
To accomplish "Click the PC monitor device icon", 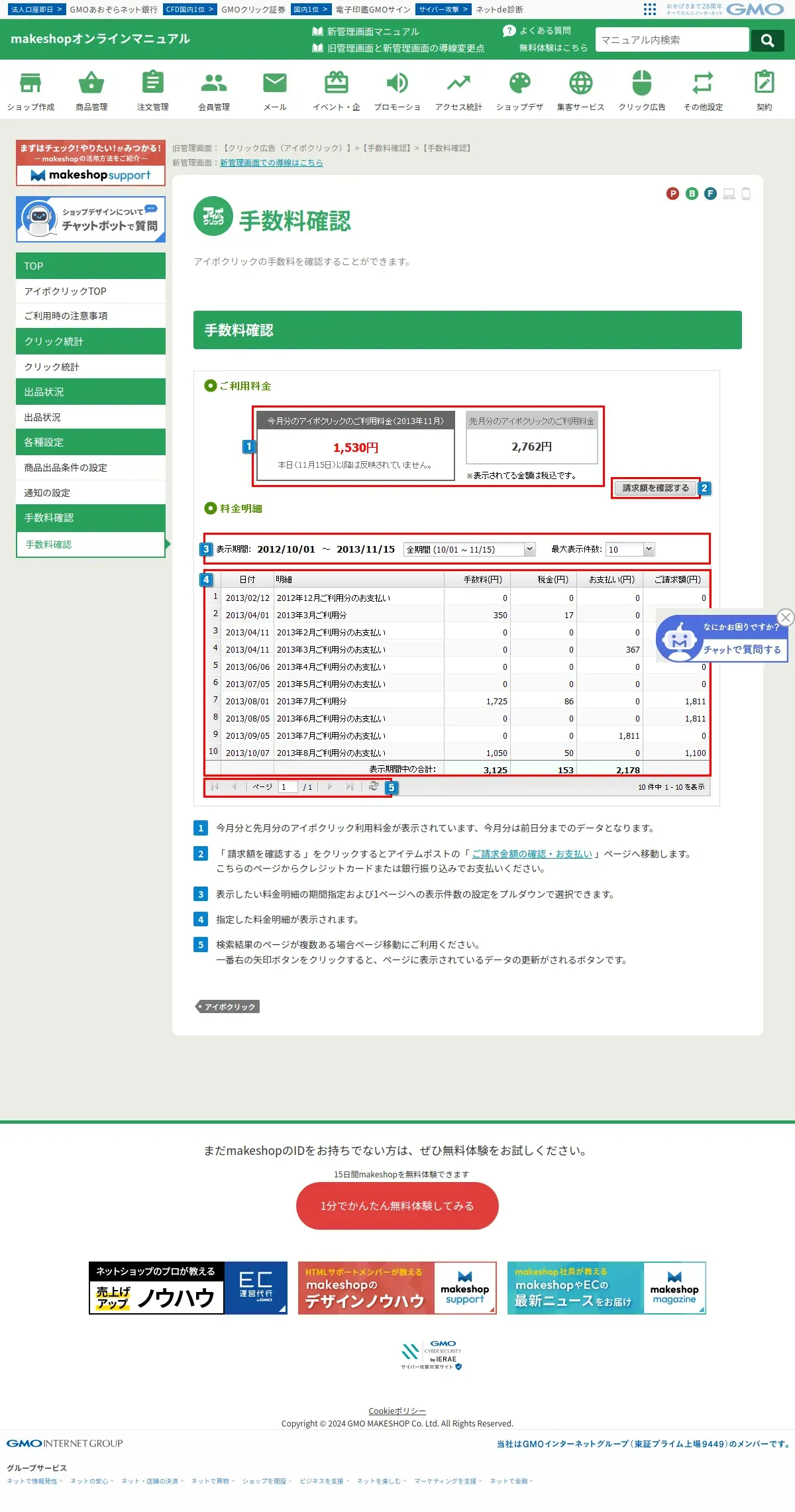I will click(729, 193).
